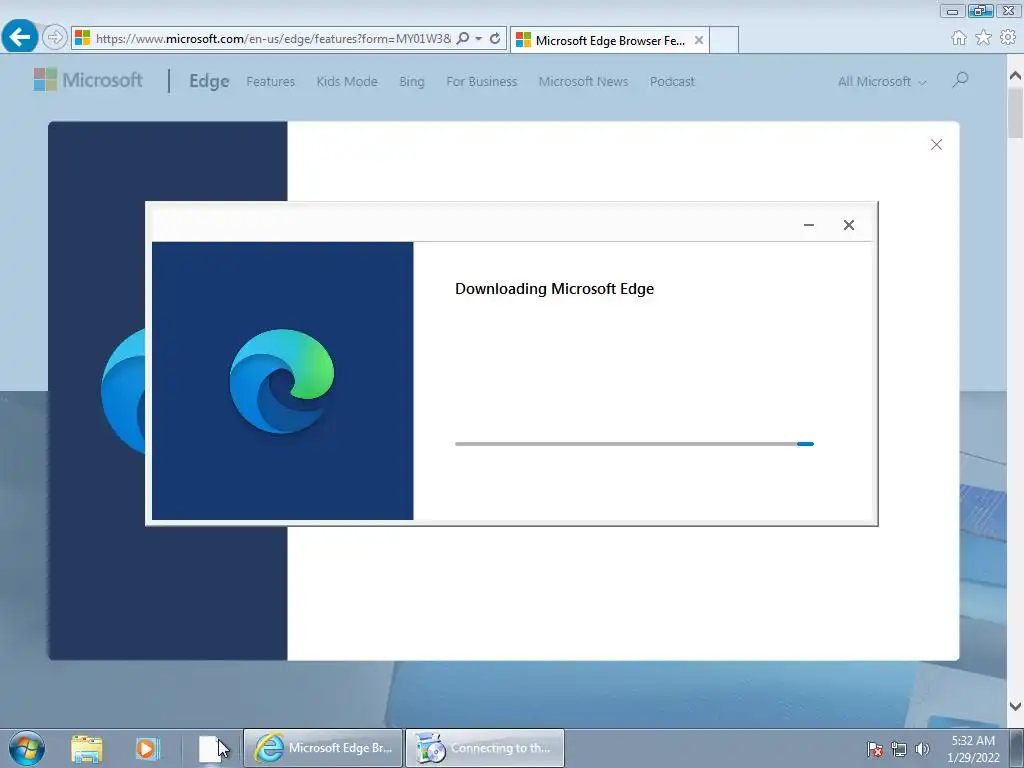Minimize the Edge installer dialog
The image size is (1024, 768).
coord(808,225)
